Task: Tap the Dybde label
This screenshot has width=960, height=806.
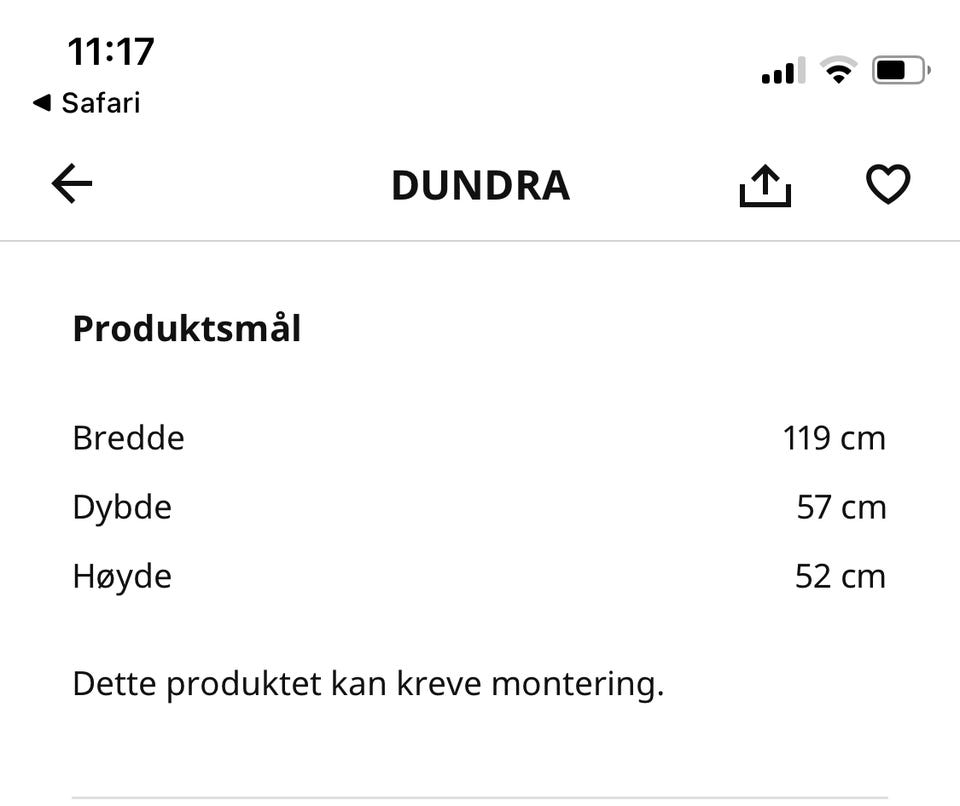Action: pyautogui.click(x=122, y=507)
